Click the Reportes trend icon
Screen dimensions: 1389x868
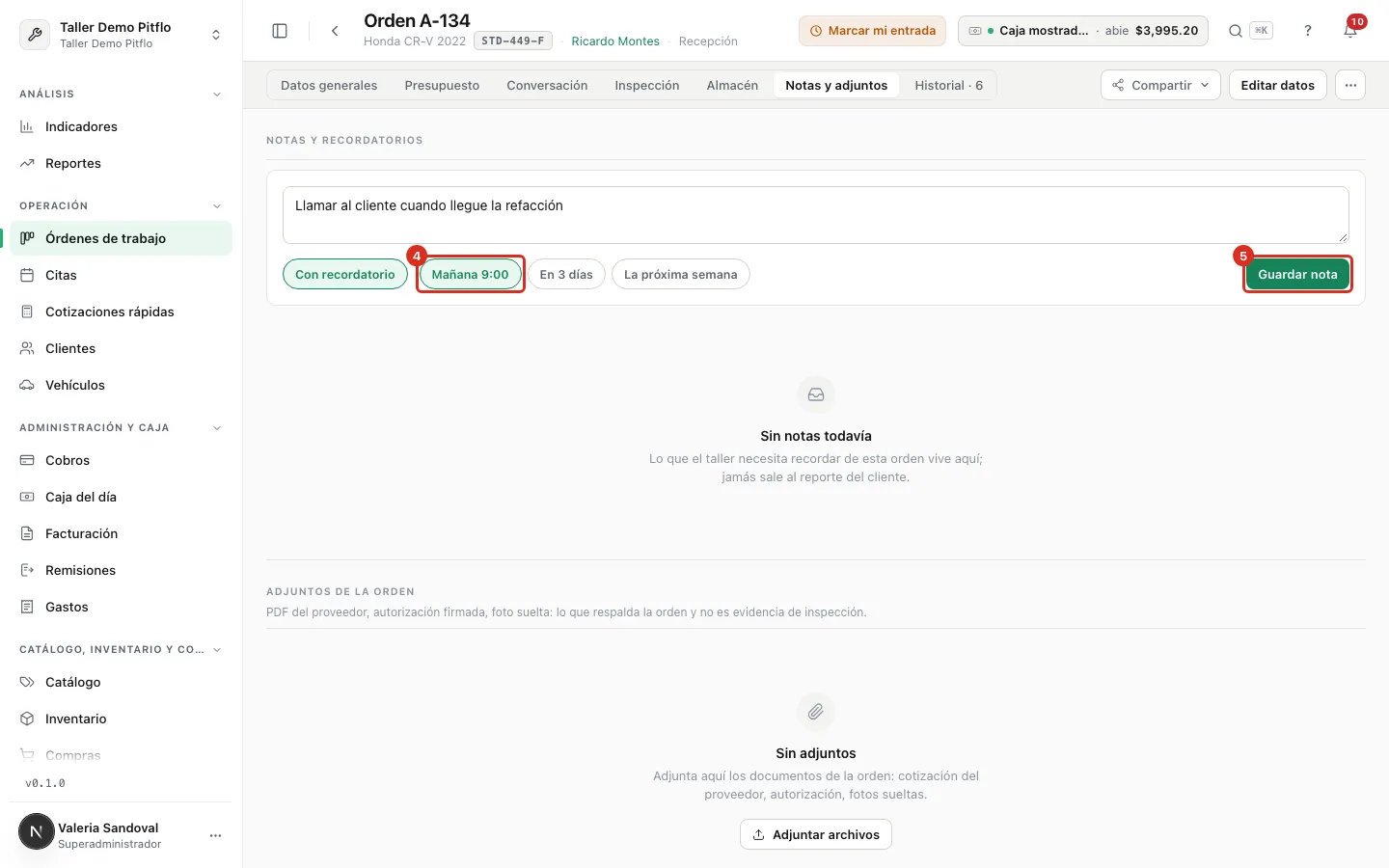click(27, 163)
